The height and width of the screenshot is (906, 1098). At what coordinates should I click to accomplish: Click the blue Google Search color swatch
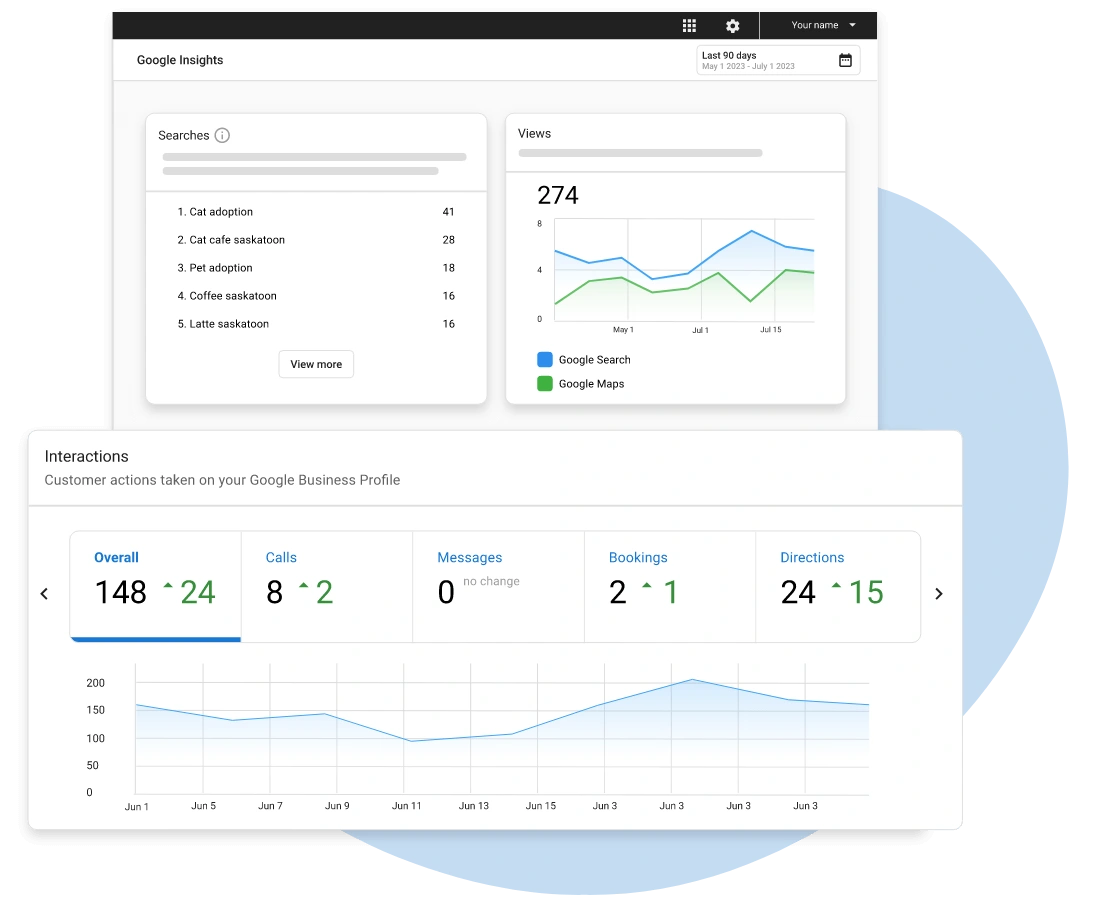click(x=544, y=359)
